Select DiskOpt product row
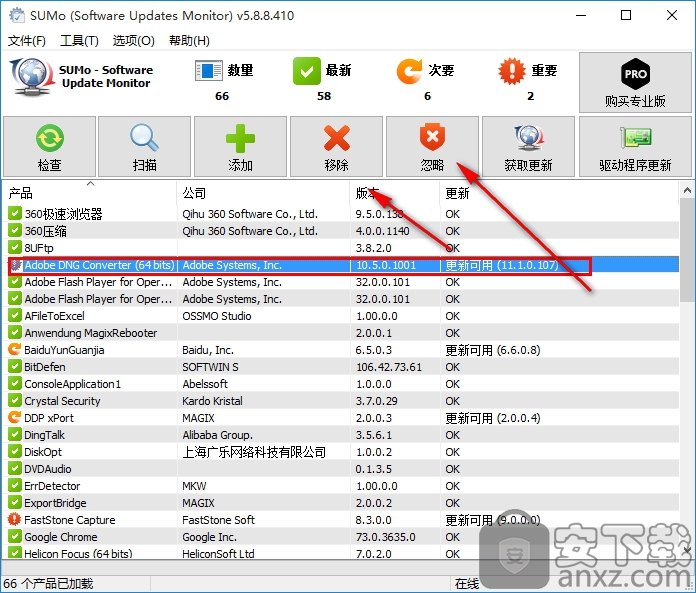The height and width of the screenshot is (593, 696). (342, 452)
